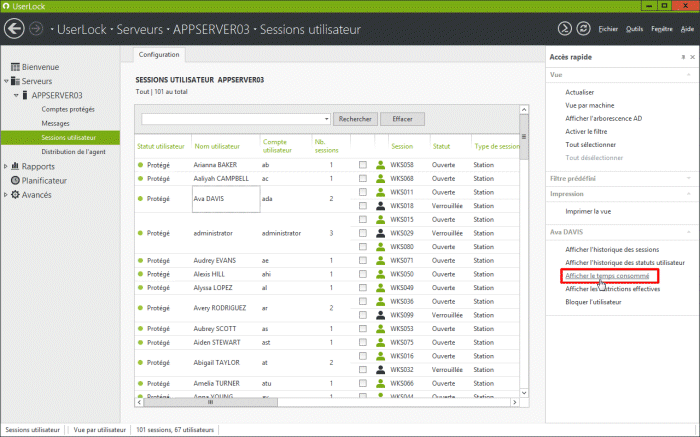Click into the search text field
Viewport: 700px width, 437px height.
point(232,119)
